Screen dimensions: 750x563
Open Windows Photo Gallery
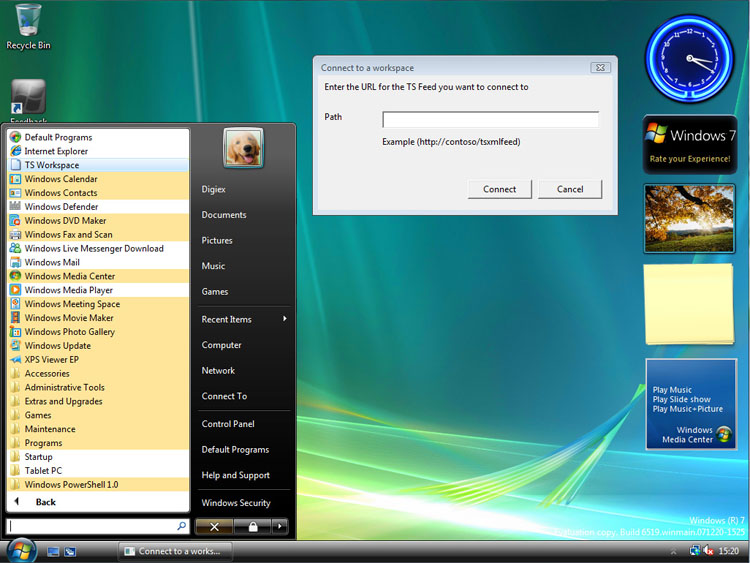98,331
